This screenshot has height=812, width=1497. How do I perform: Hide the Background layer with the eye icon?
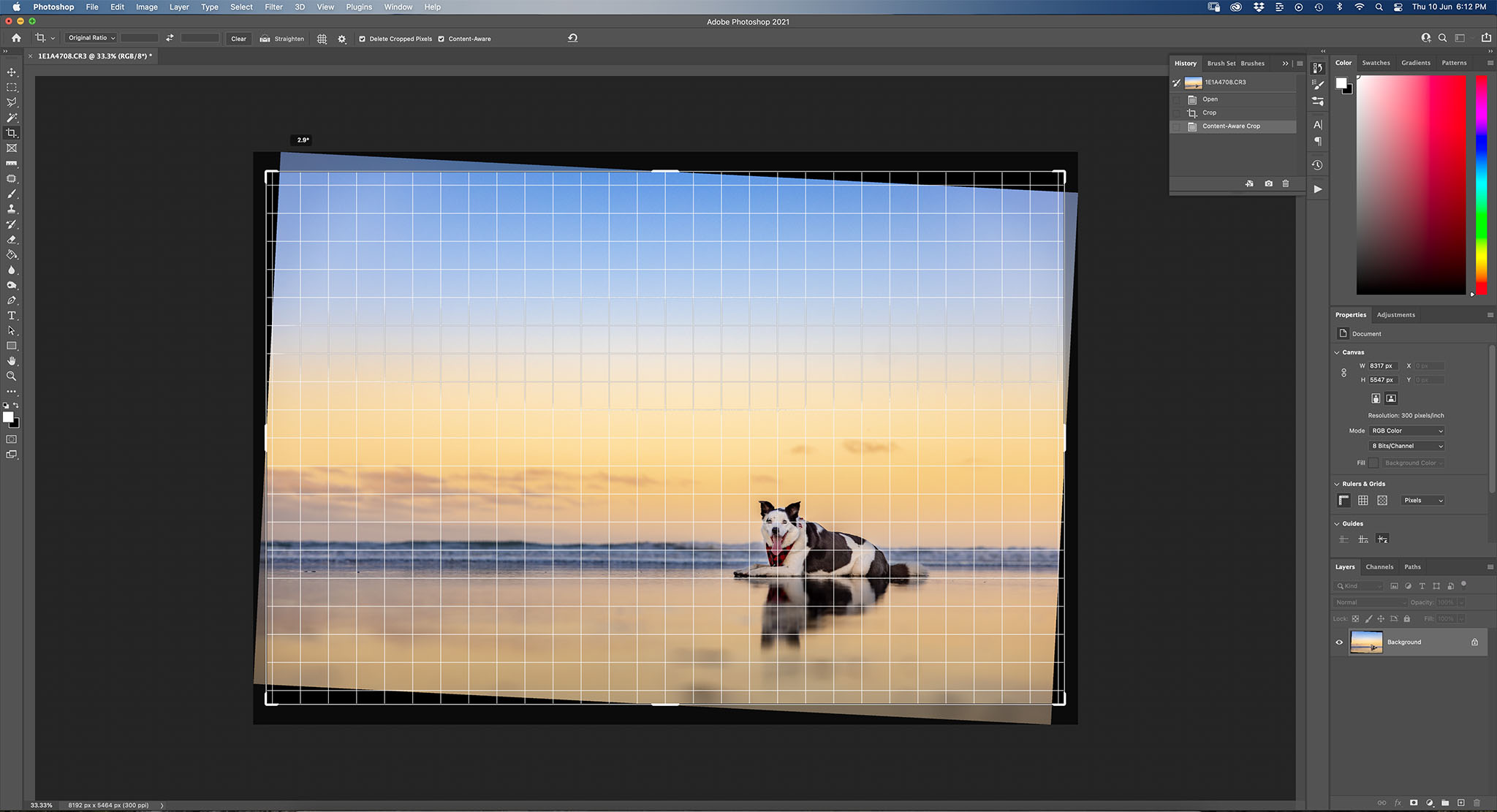click(x=1339, y=642)
